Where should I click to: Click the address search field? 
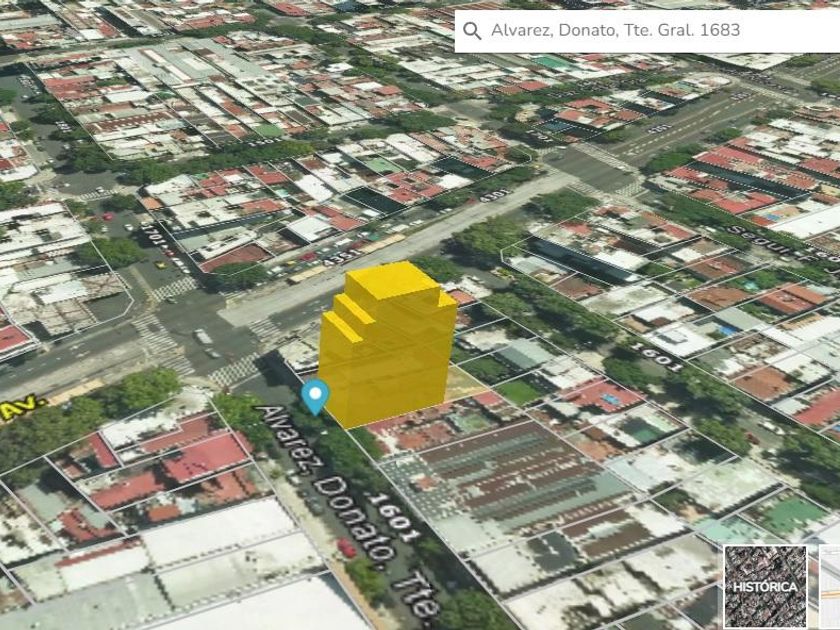(647, 31)
